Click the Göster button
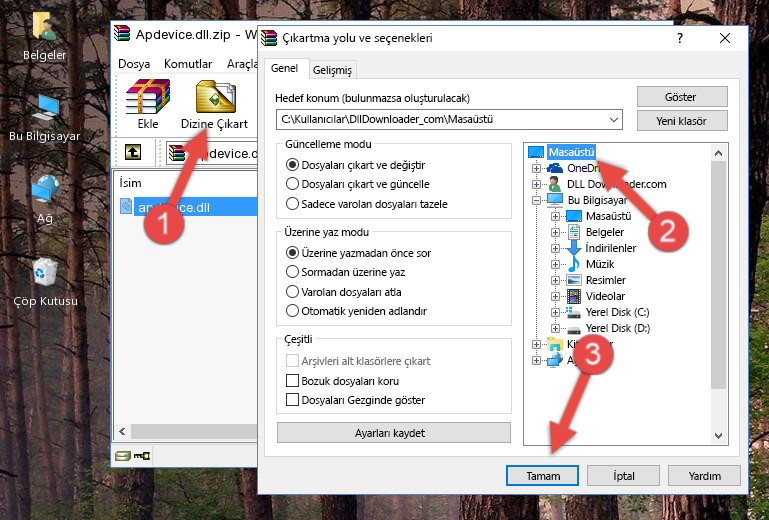The image size is (769, 520). coord(682,97)
